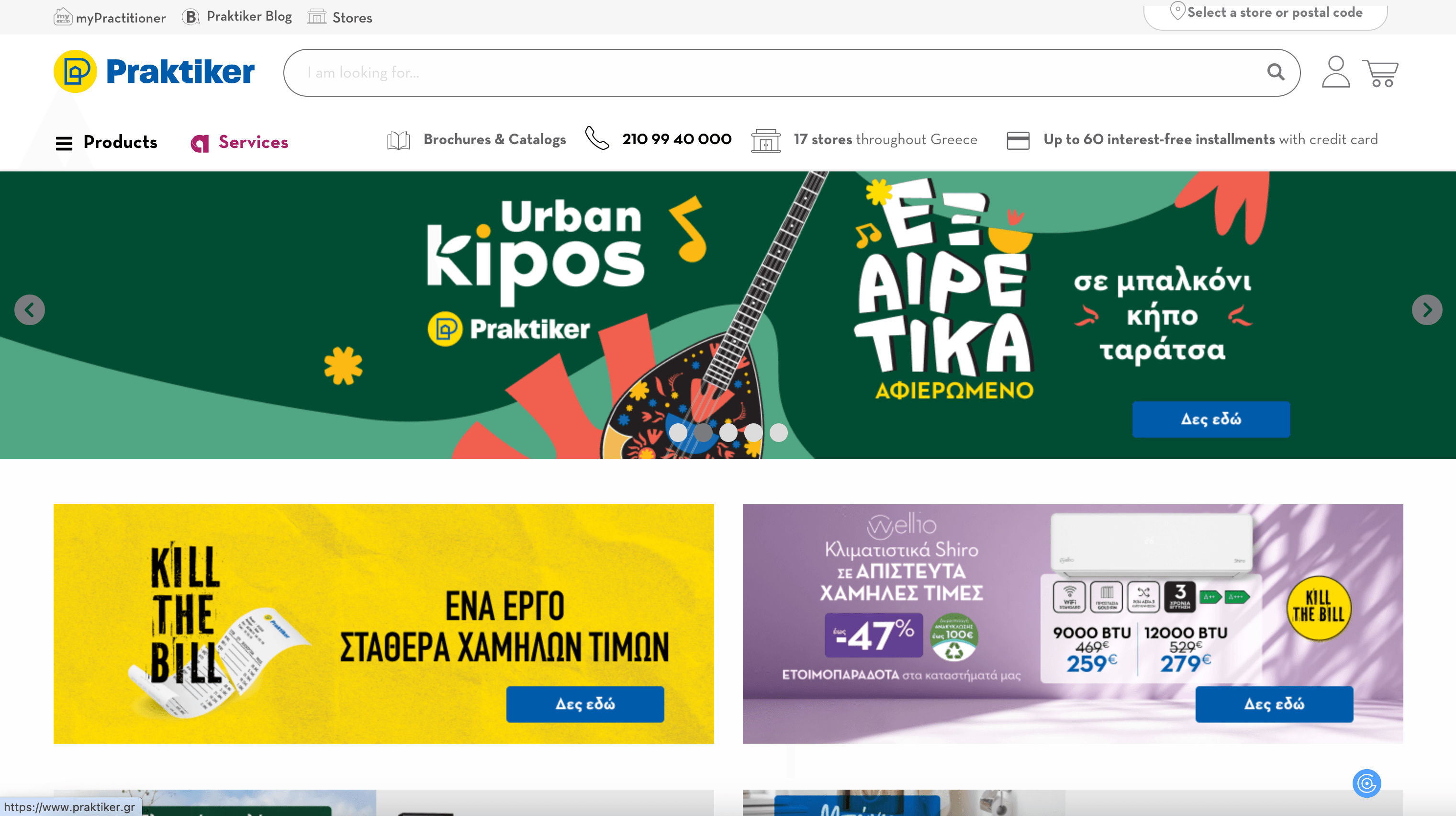Screen dimensions: 1456x816
Task: Open the shopping cart icon
Action: [1380, 73]
